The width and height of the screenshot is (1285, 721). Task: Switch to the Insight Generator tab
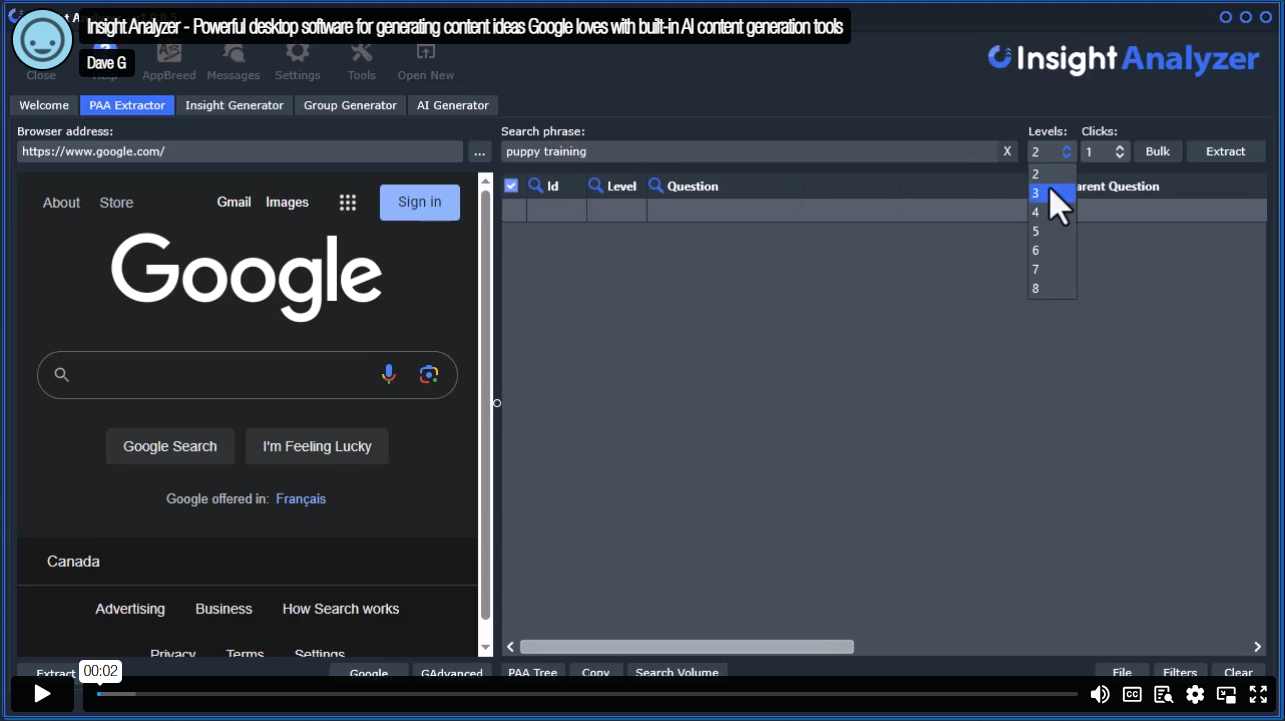coord(234,105)
